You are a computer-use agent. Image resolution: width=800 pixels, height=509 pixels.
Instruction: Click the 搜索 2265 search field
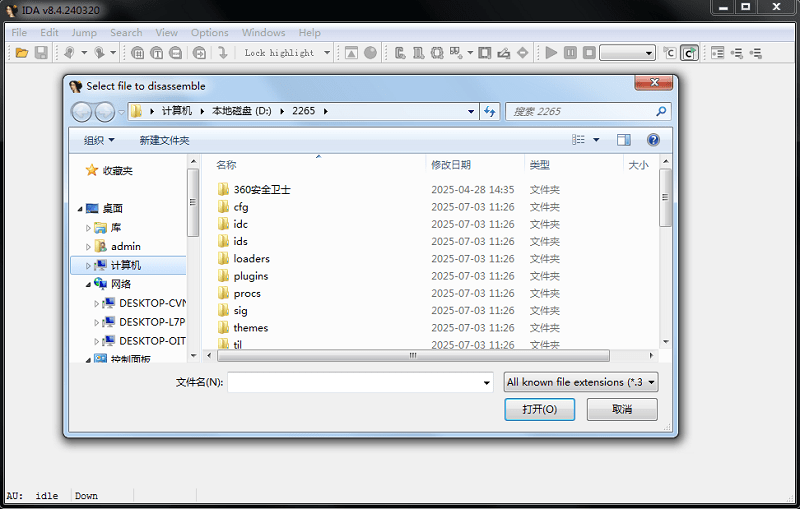(588, 111)
